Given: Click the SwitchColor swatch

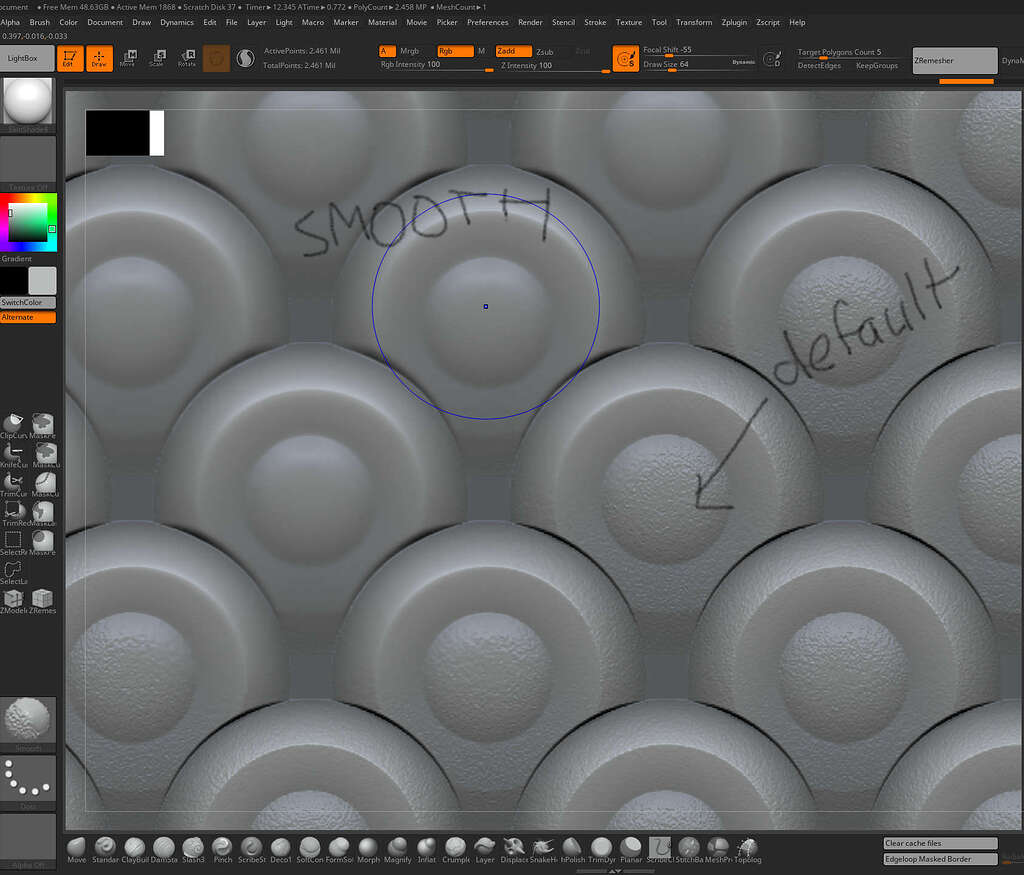Looking at the screenshot, I should point(25,302).
